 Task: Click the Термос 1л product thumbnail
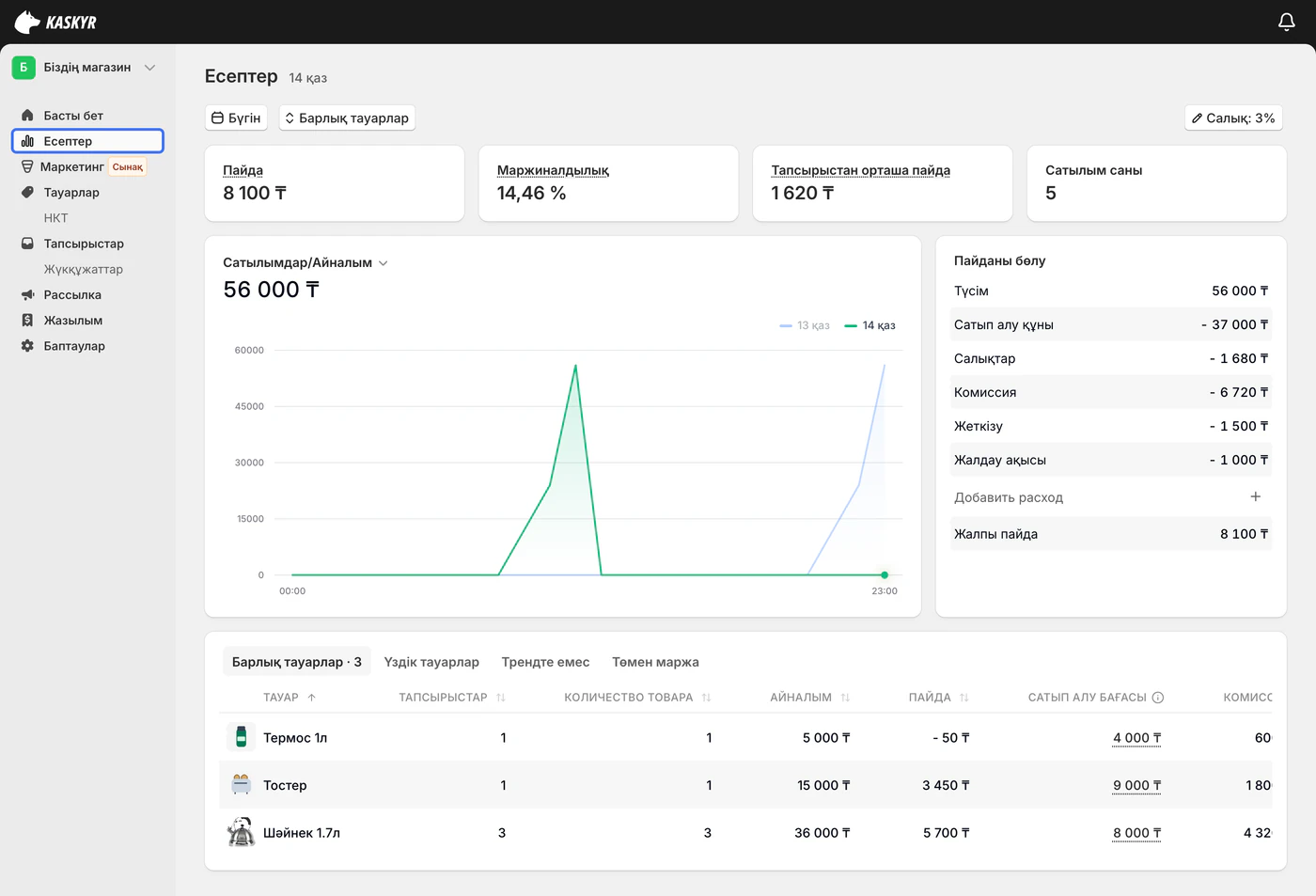click(241, 737)
